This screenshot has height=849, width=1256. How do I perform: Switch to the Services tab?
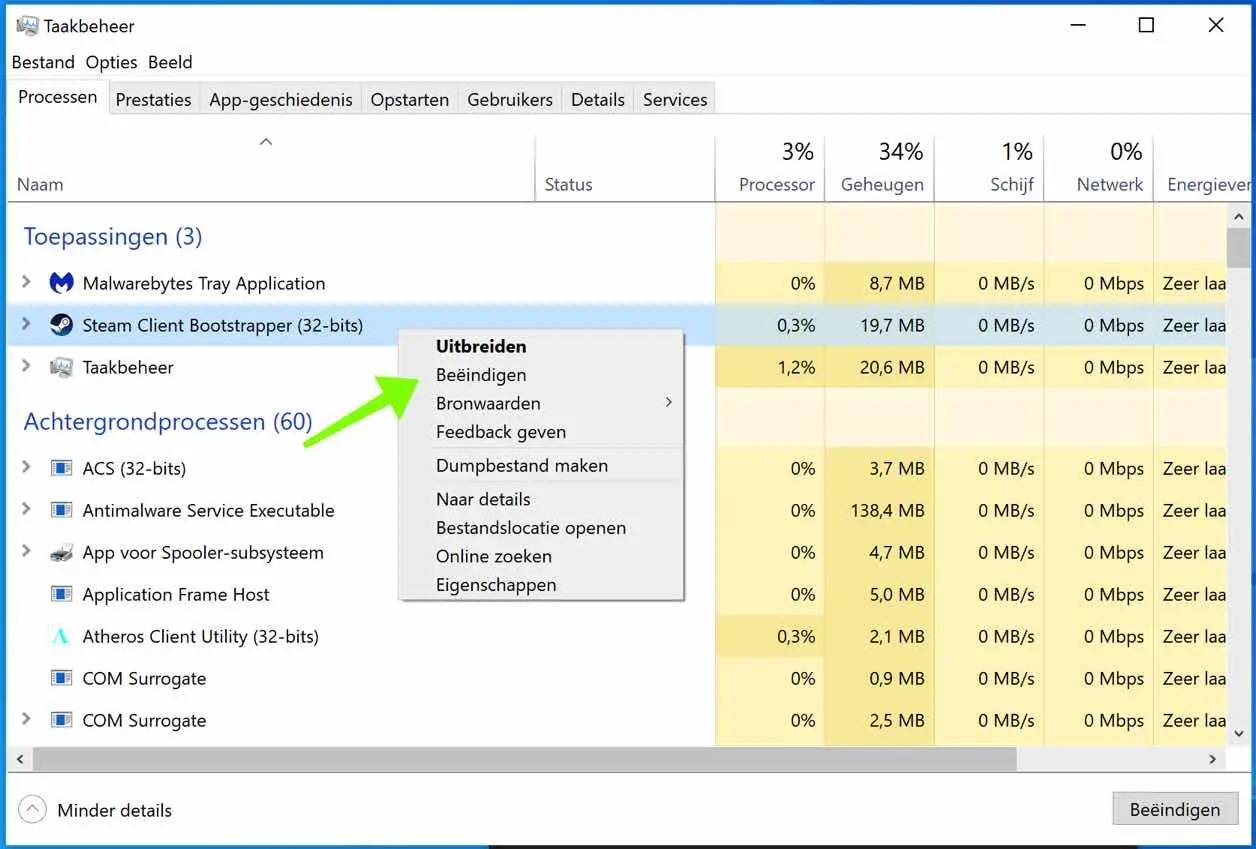tap(675, 99)
